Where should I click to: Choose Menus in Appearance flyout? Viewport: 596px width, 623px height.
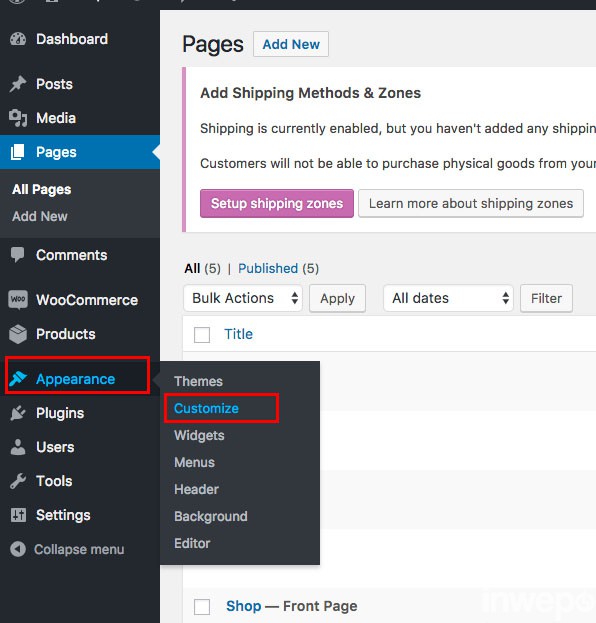194,462
